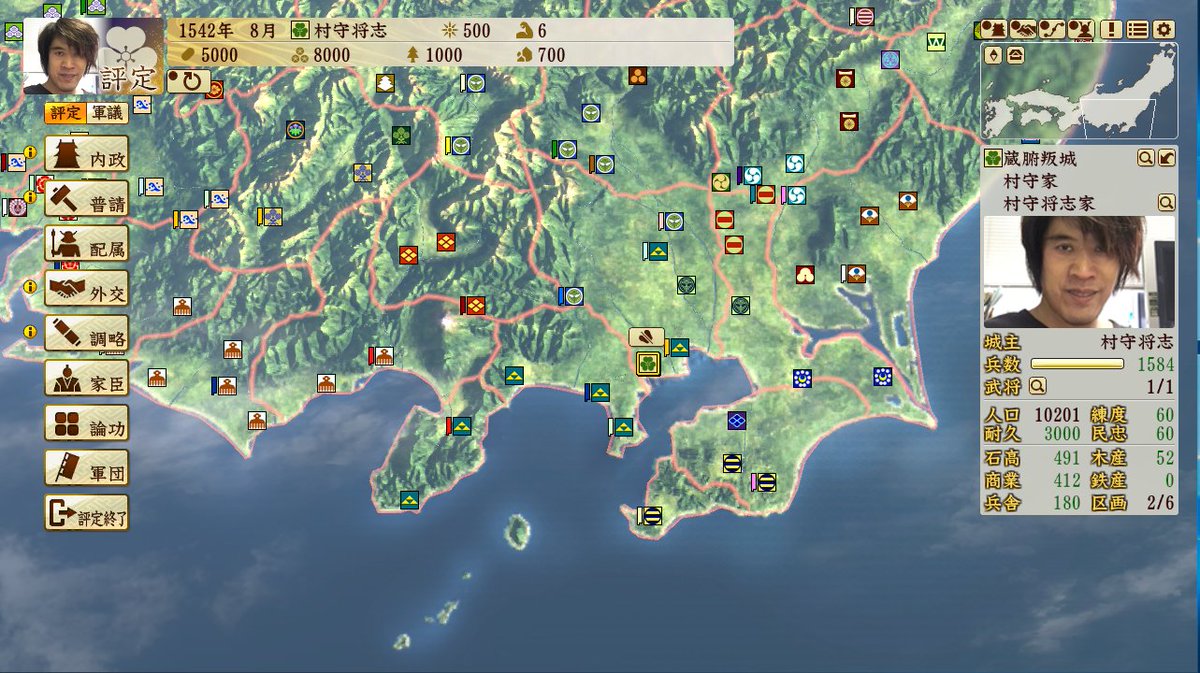Click the circular arrow cycle button under top bar
The width and height of the screenshot is (1200, 673).
pyautogui.click(x=187, y=81)
